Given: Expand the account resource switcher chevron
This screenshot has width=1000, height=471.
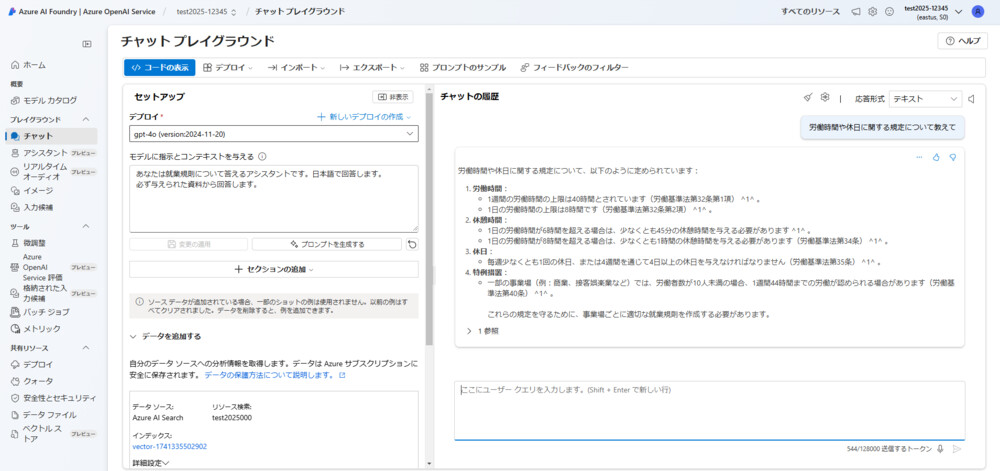Looking at the screenshot, I should [959, 11].
